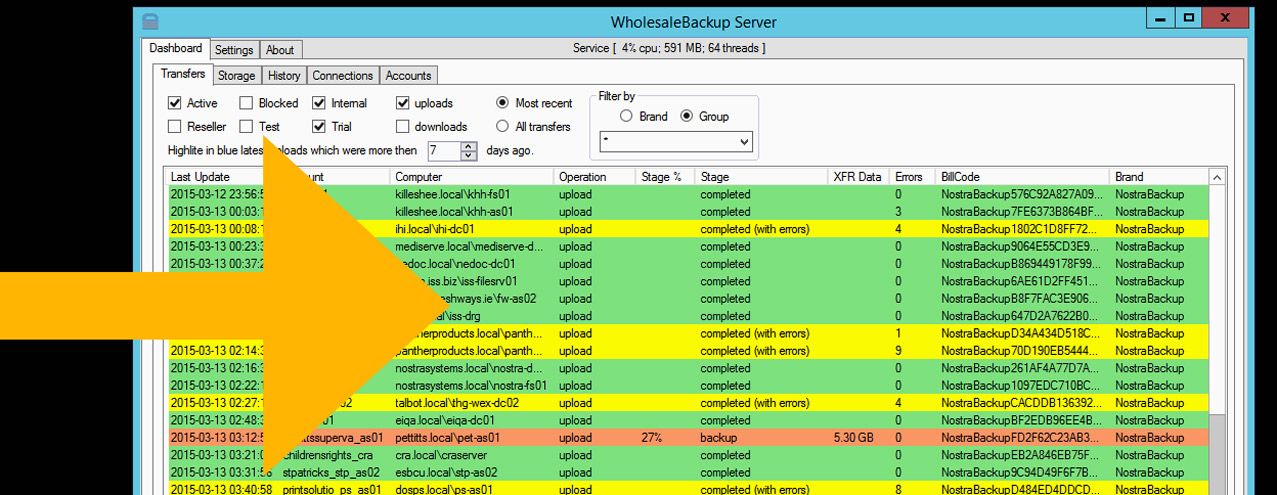The height and width of the screenshot is (495, 1277).
Task: Sort by Stage column header
Action: click(x=762, y=177)
